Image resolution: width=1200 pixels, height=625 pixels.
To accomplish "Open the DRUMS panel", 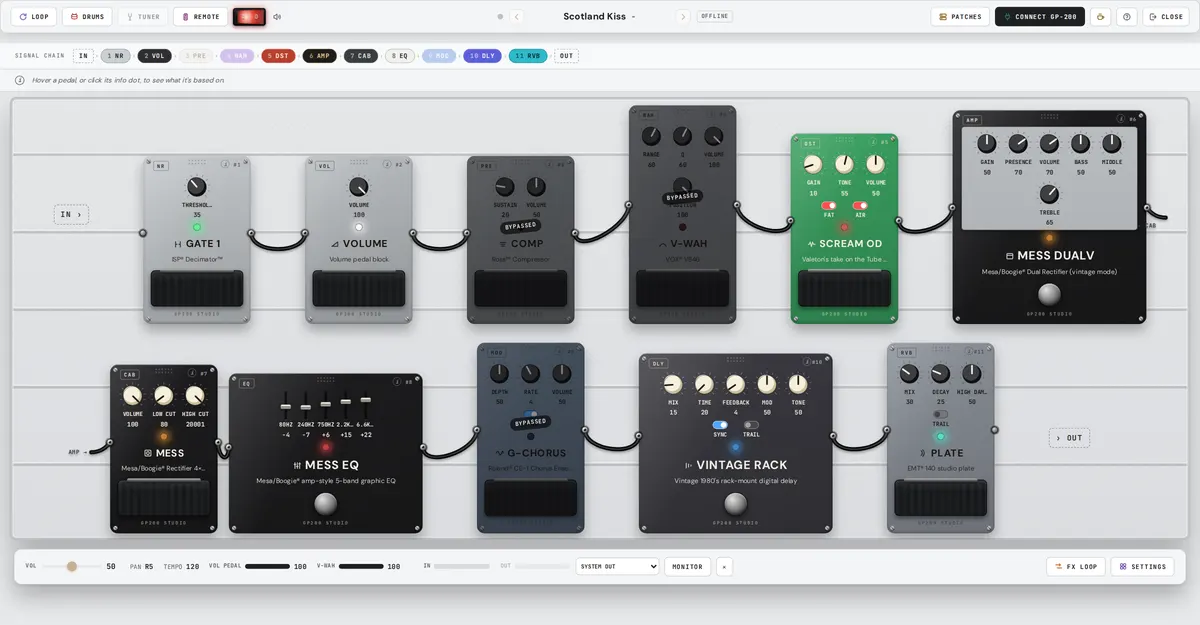I will tap(87, 16).
